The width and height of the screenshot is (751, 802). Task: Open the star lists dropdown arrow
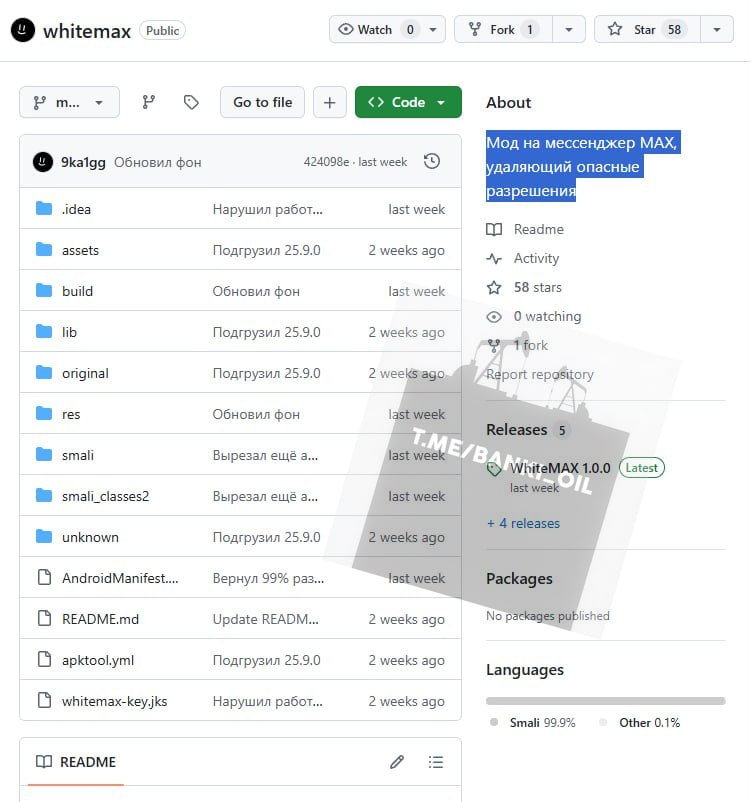coord(717,30)
